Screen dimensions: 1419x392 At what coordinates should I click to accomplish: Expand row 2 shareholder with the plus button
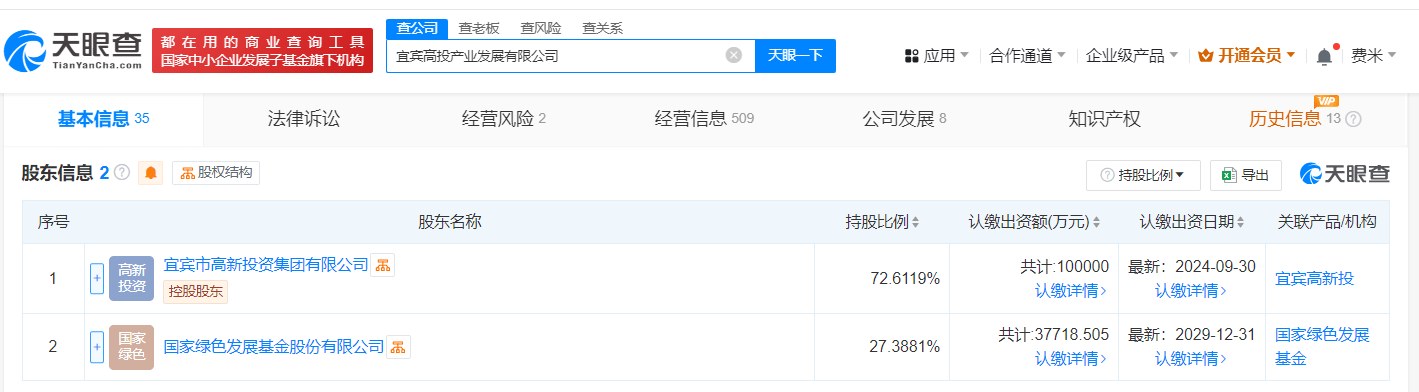pyautogui.click(x=97, y=347)
